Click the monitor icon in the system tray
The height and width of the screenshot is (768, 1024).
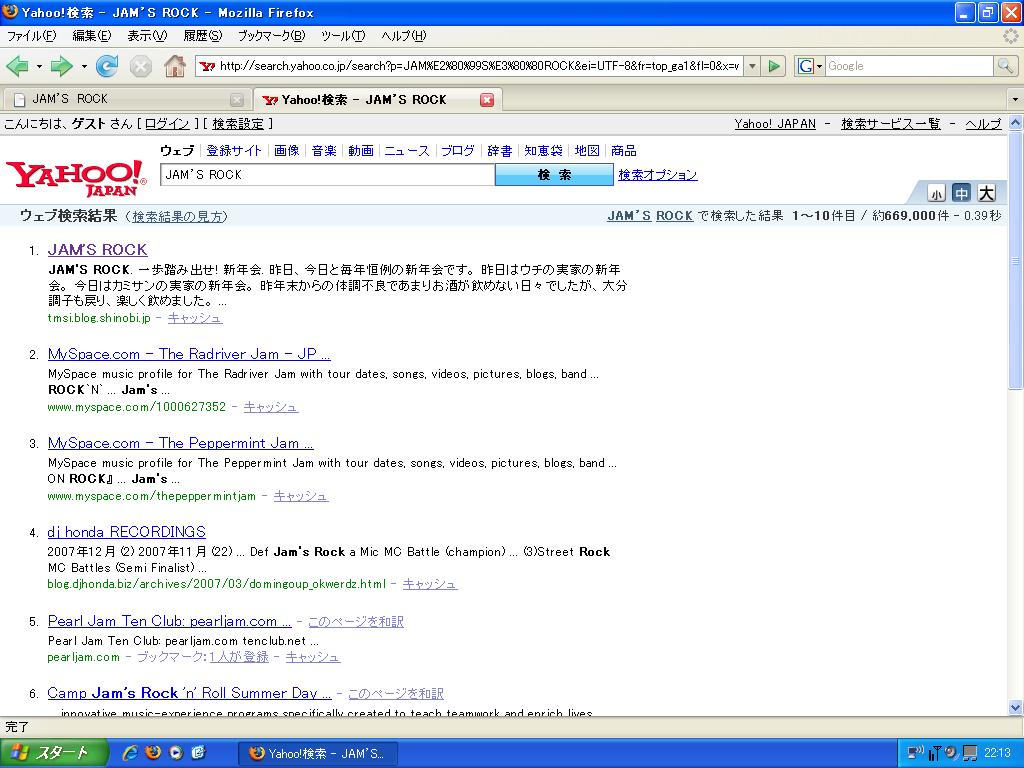click(x=970, y=754)
